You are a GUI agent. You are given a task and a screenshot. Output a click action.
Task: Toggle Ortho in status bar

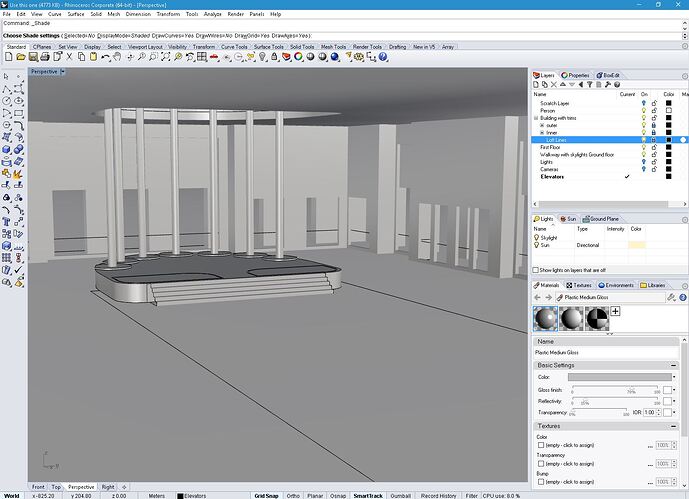tap(293, 495)
